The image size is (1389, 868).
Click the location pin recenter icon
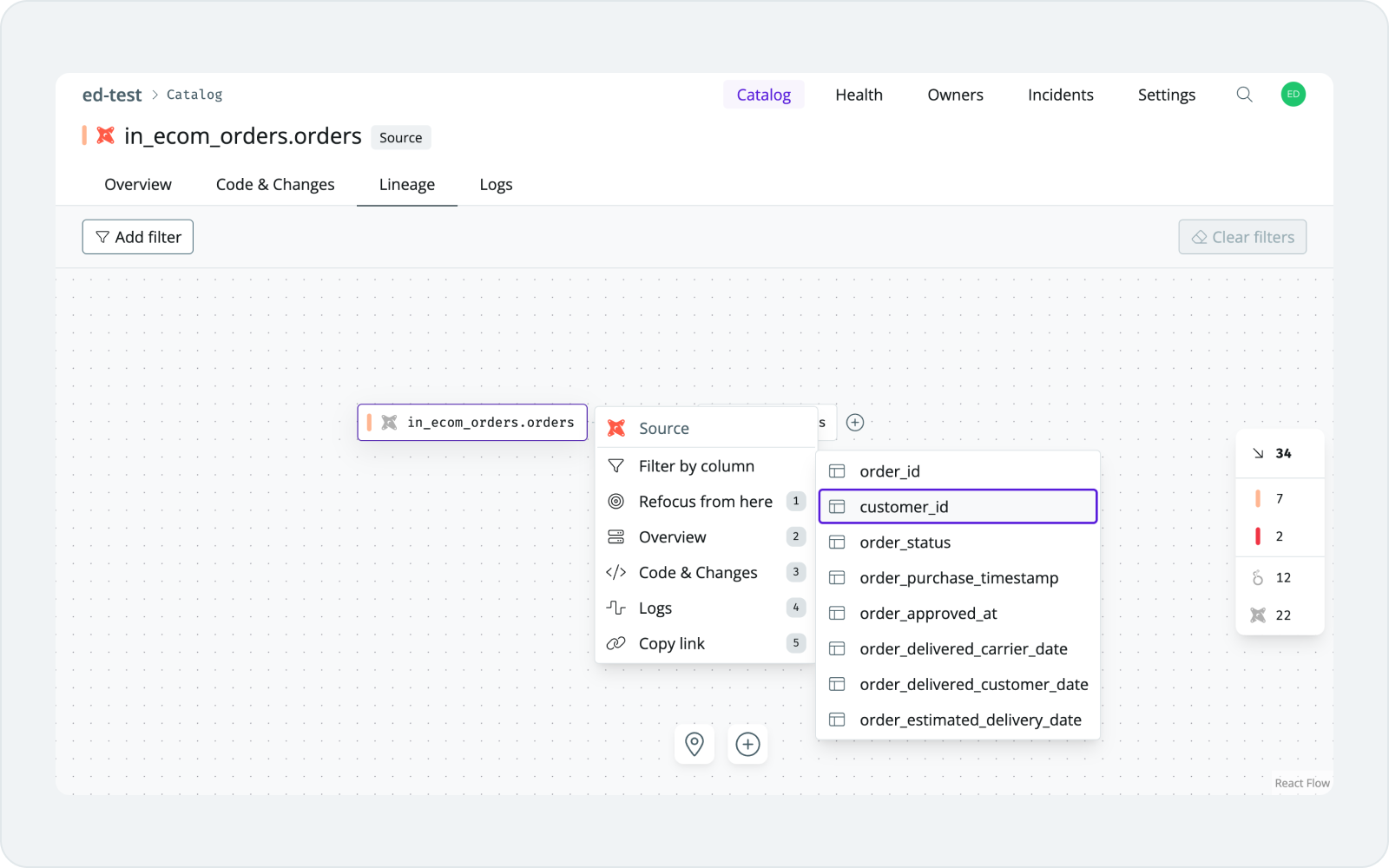point(694,744)
